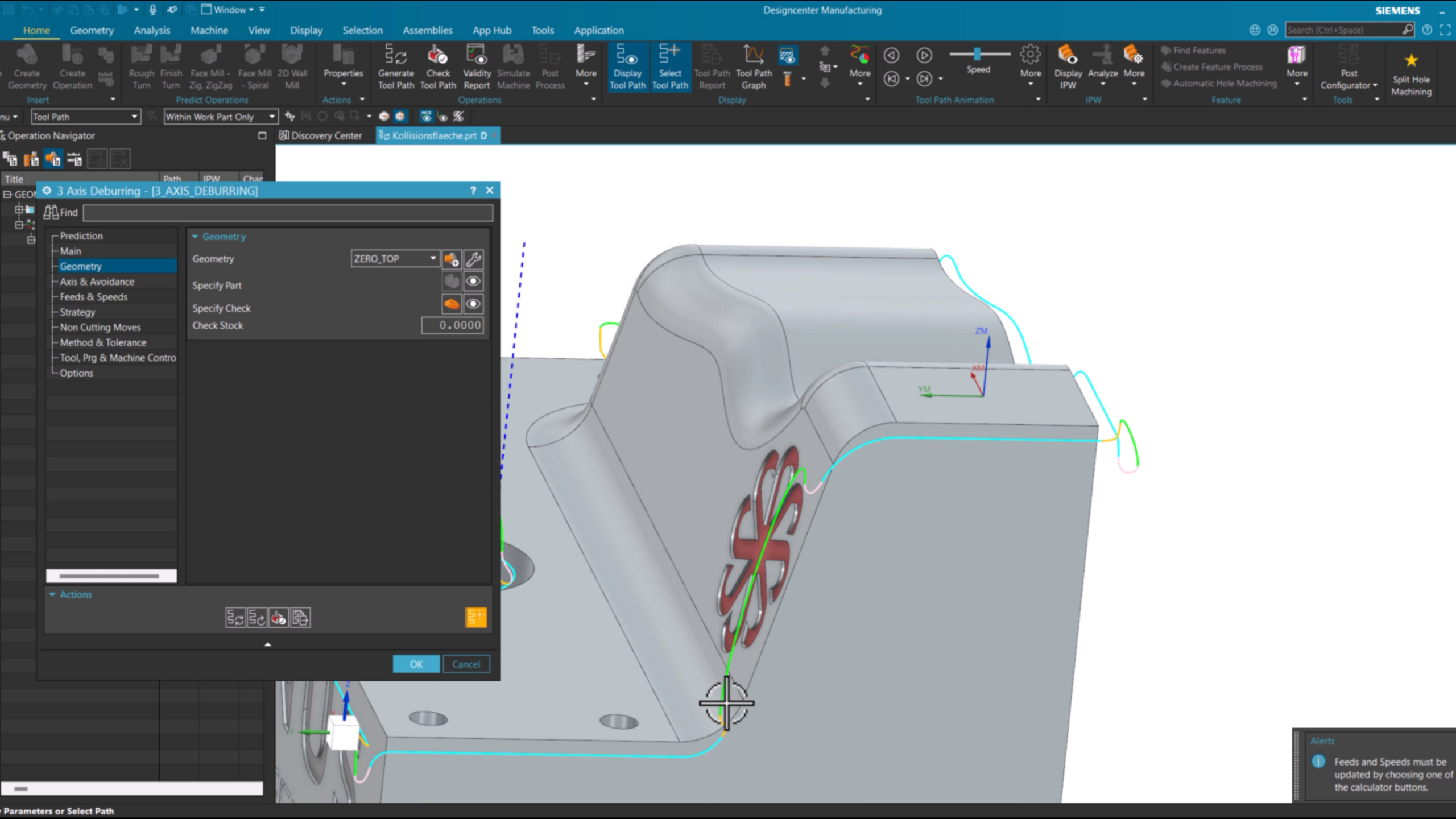Step to previous tool path animation frame
Screen dimensions: 1456x819
click(891, 79)
